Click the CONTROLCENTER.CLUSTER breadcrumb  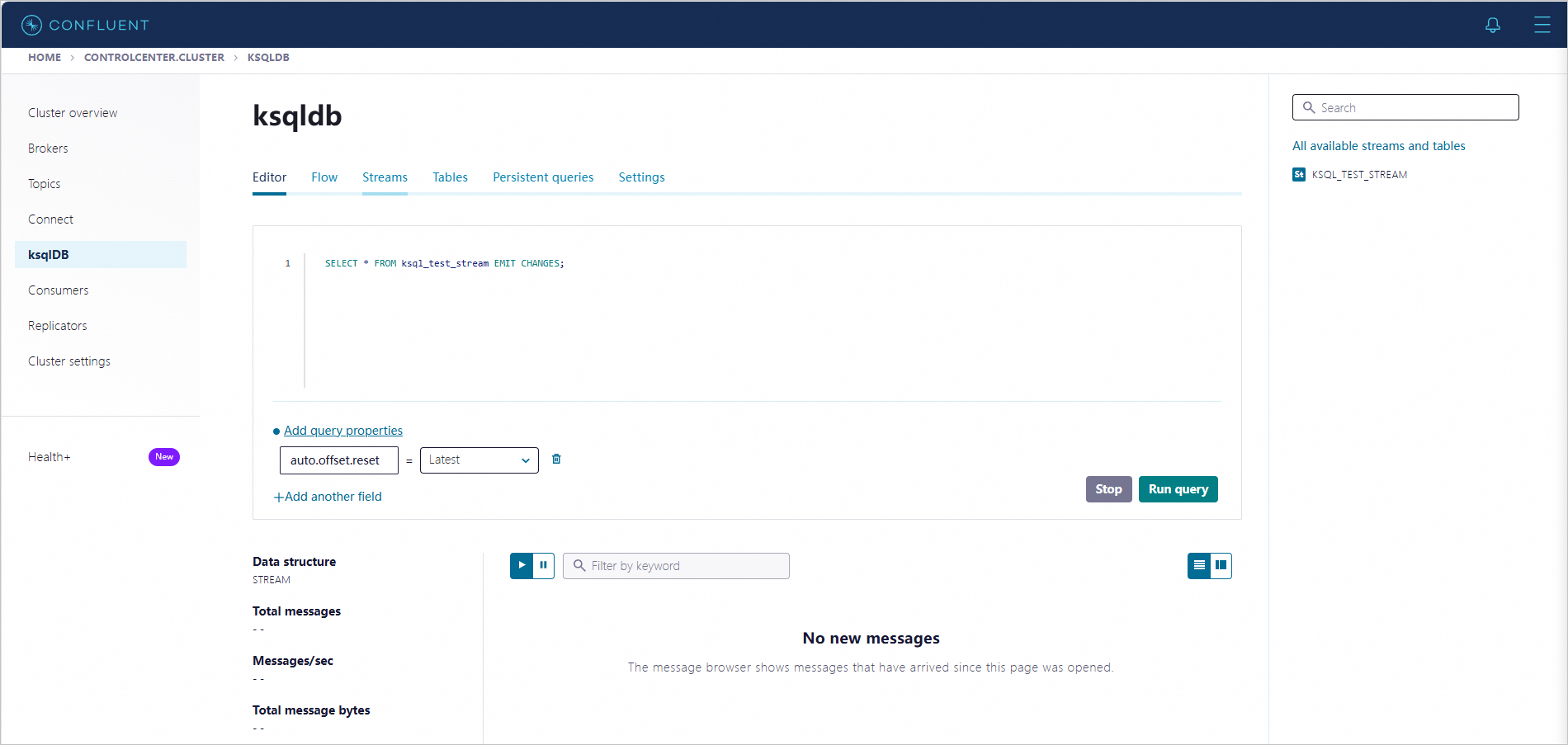[154, 58]
